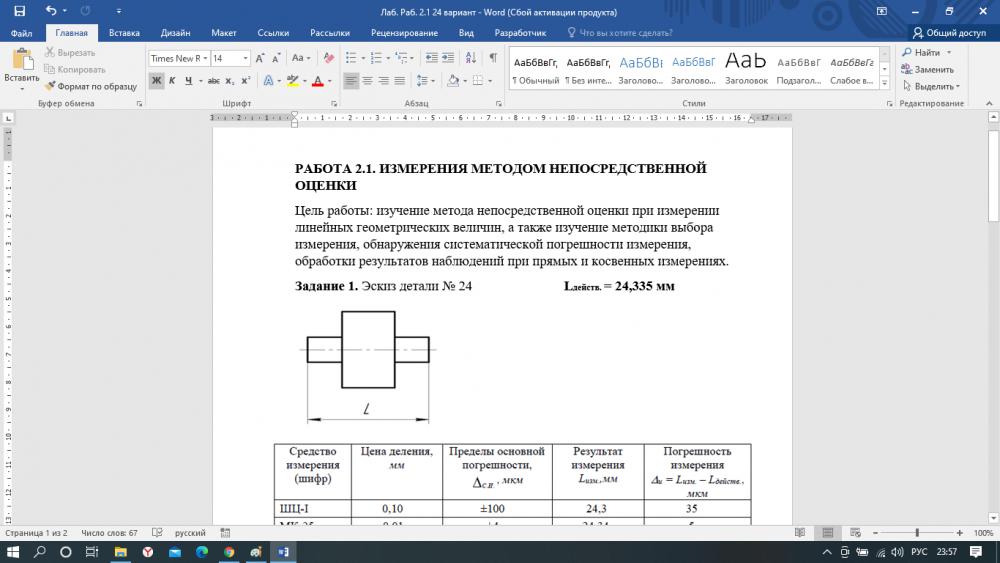Open the change case (Aa) dropdown
This screenshot has height=563, width=1000.
coord(301,58)
